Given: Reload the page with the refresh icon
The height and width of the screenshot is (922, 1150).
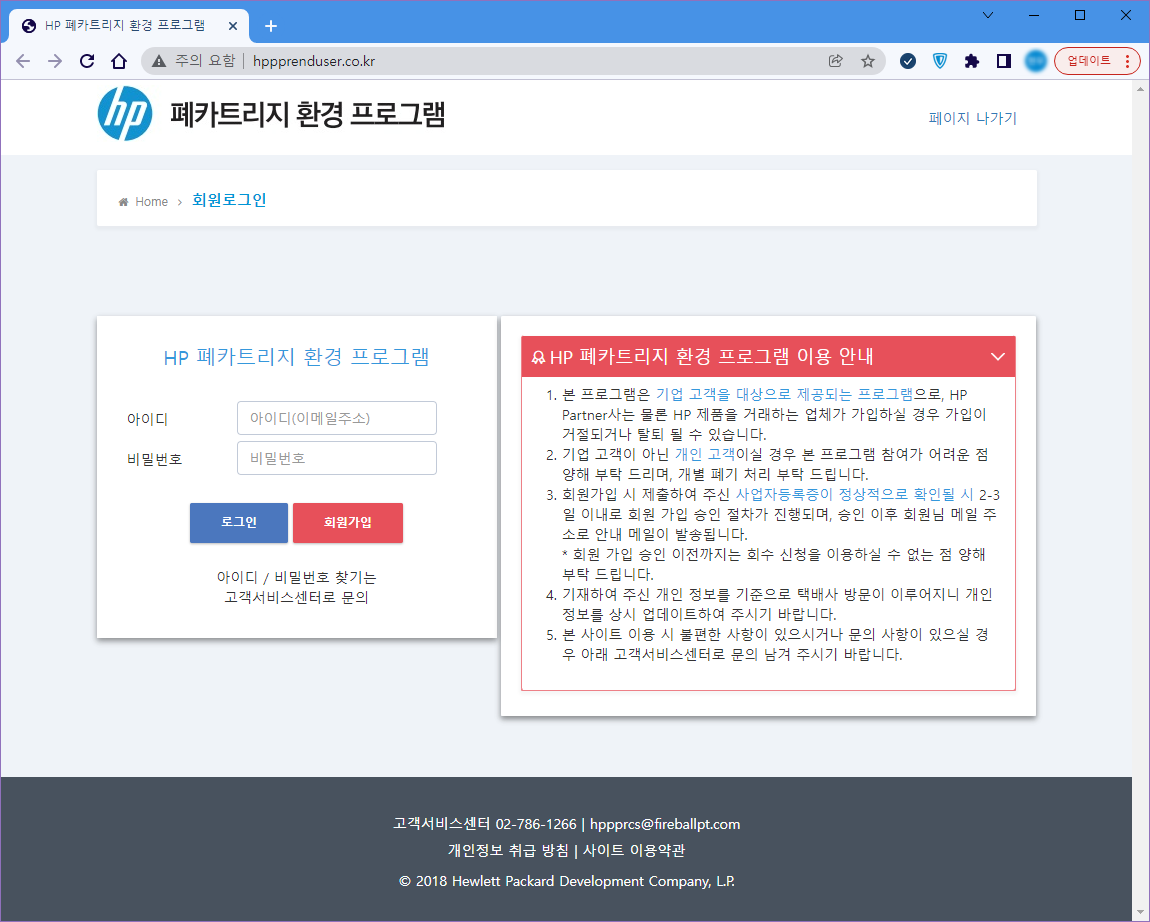Looking at the screenshot, I should pyautogui.click(x=87, y=61).
